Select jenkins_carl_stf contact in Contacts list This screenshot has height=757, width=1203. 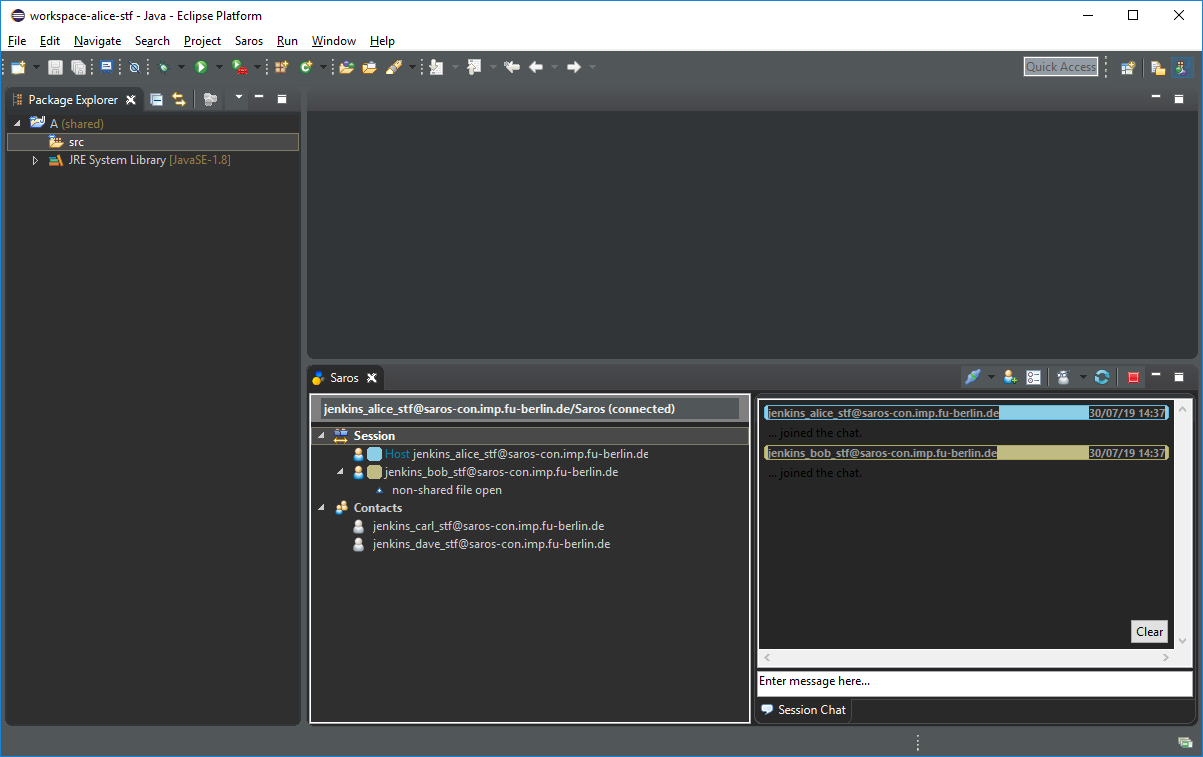point(488,525)
